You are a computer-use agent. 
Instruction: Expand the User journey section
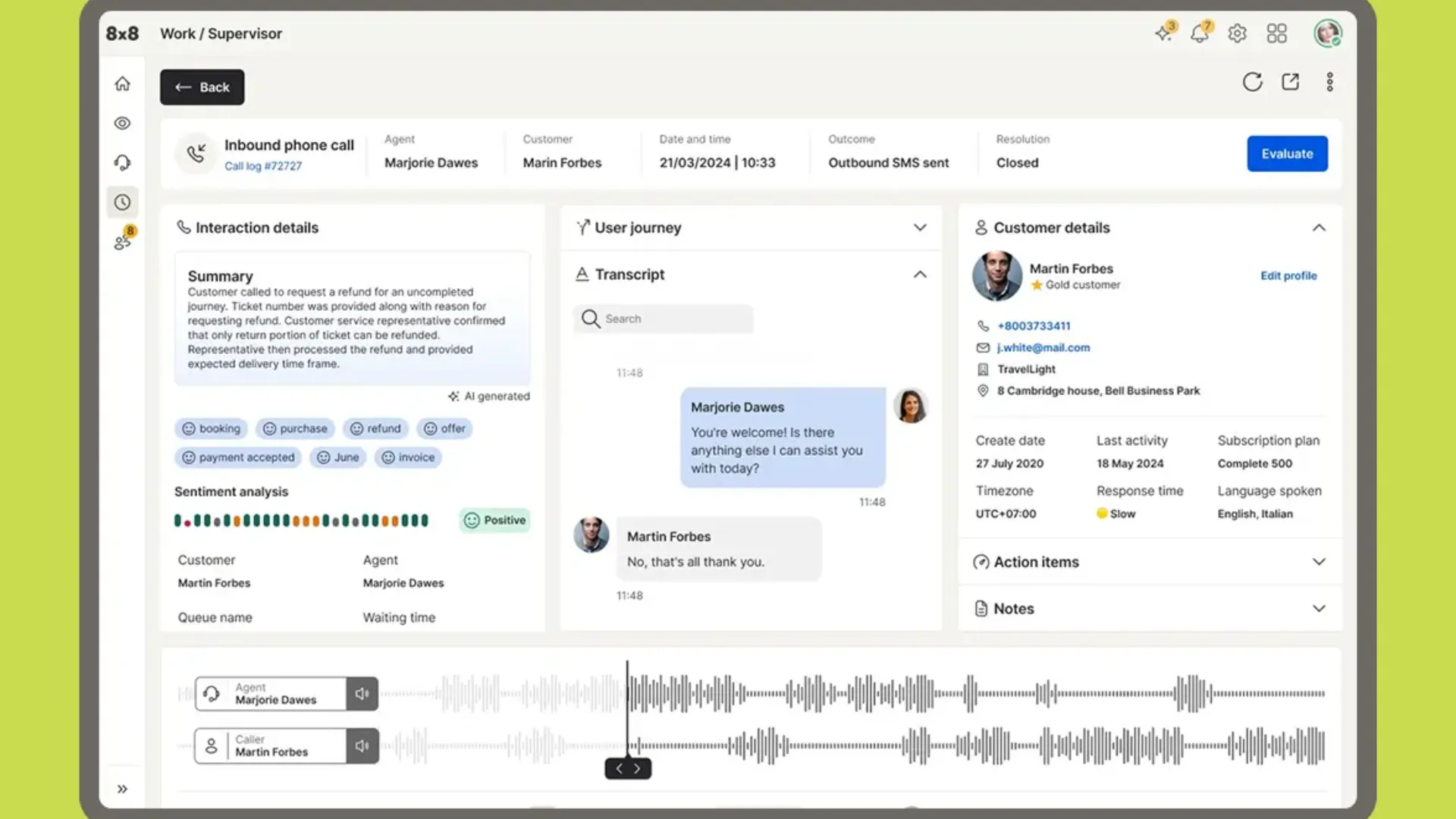pyautogui.click(x=919, y=227)
